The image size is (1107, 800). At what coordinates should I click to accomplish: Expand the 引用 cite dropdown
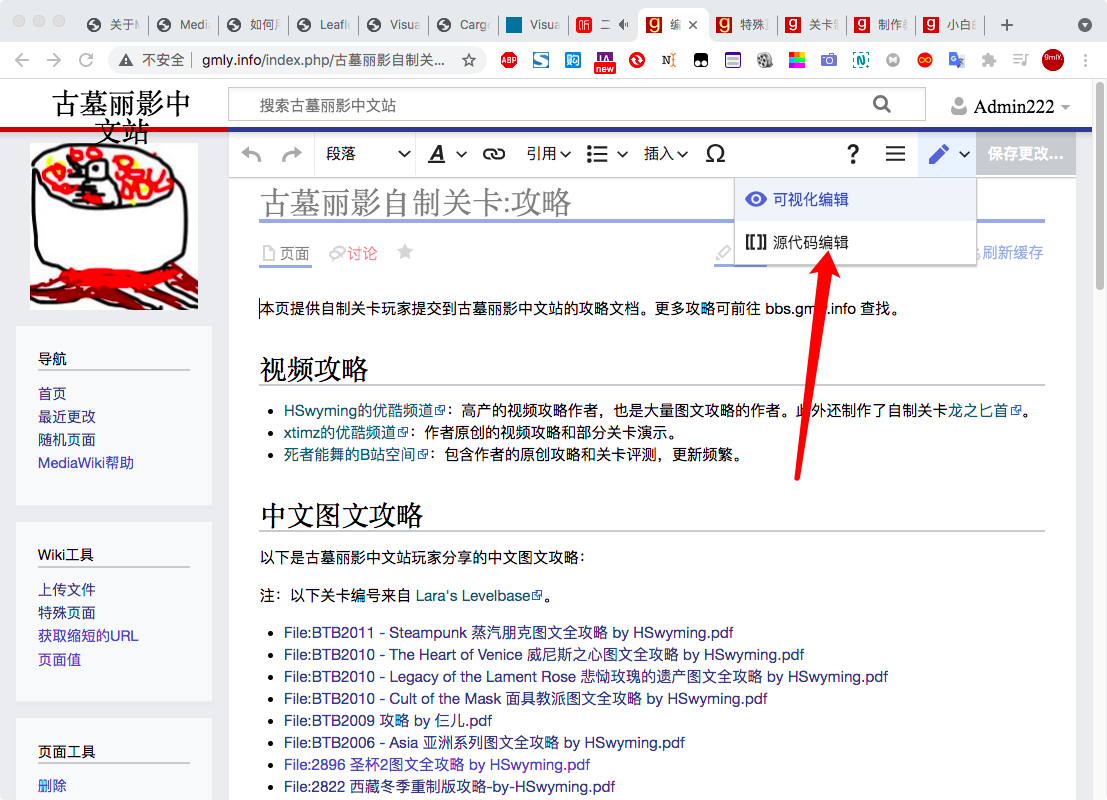(x=548, y=154)
